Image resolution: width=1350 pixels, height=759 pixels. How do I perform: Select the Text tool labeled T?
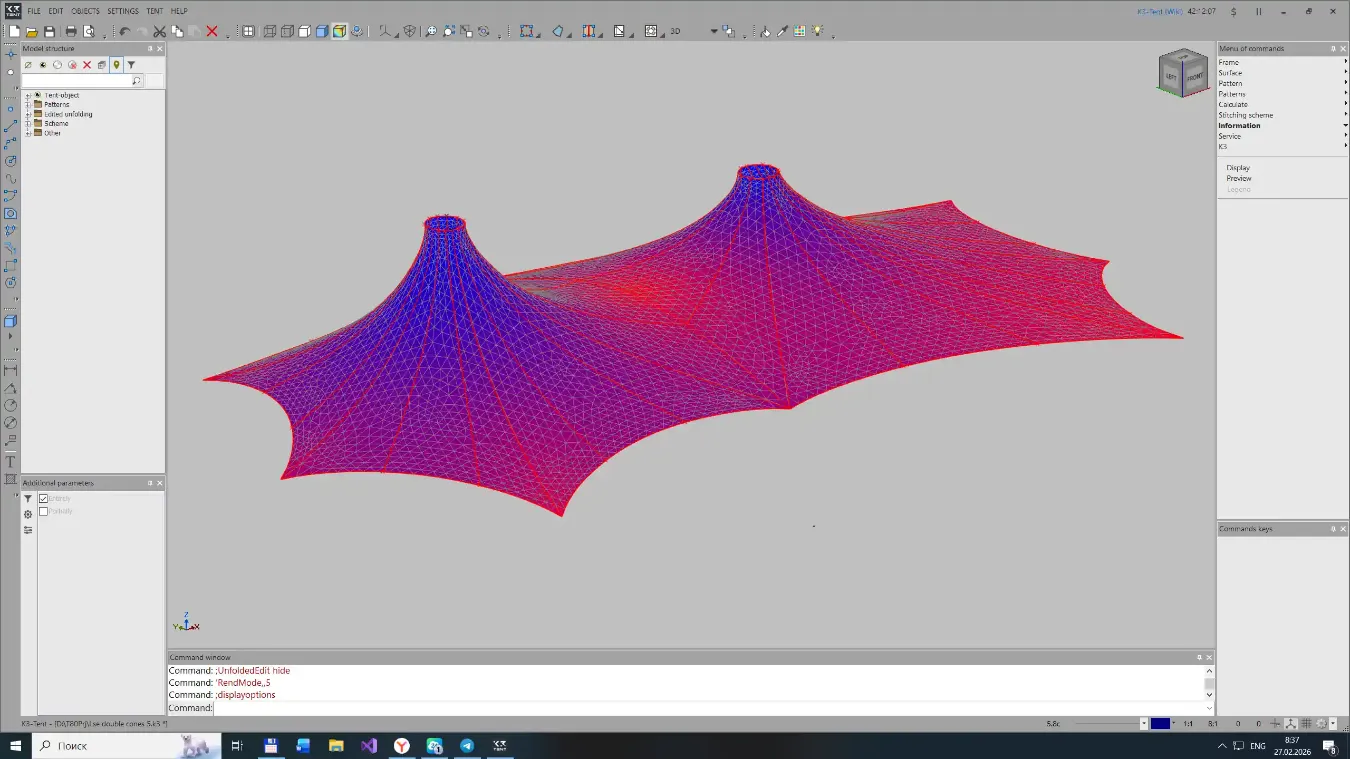[x=11, y=462]
